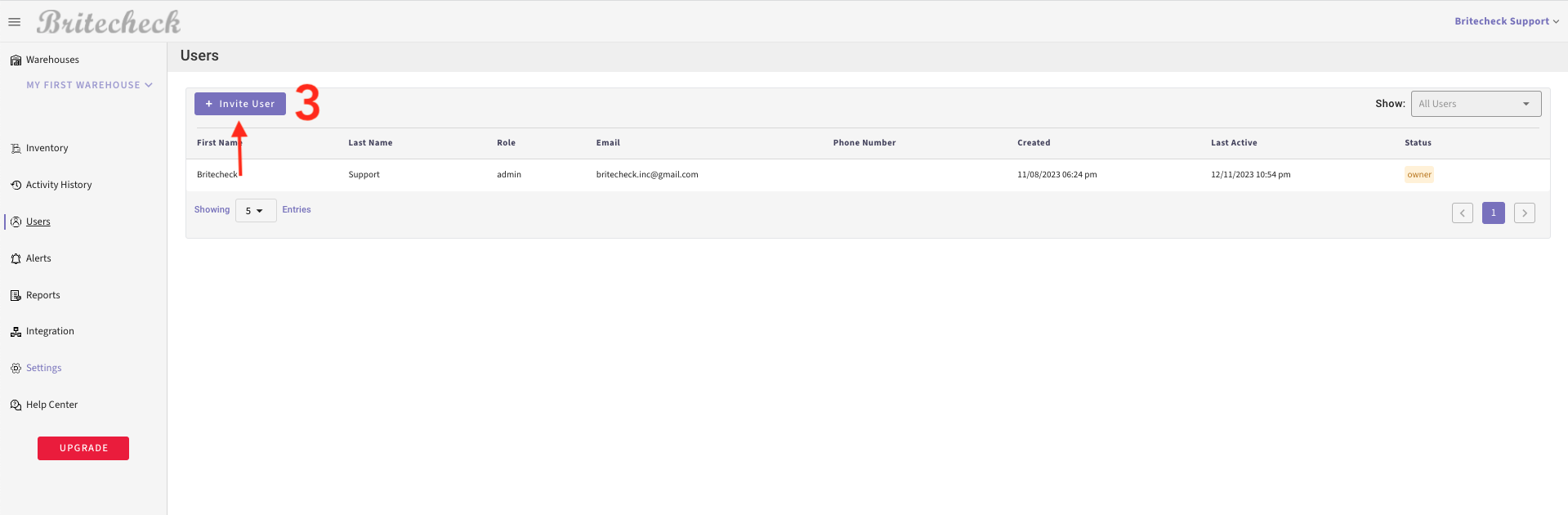Open the All Users filter dropdown
This screenshot has height=515, width=1568.
click(1476, 104)
